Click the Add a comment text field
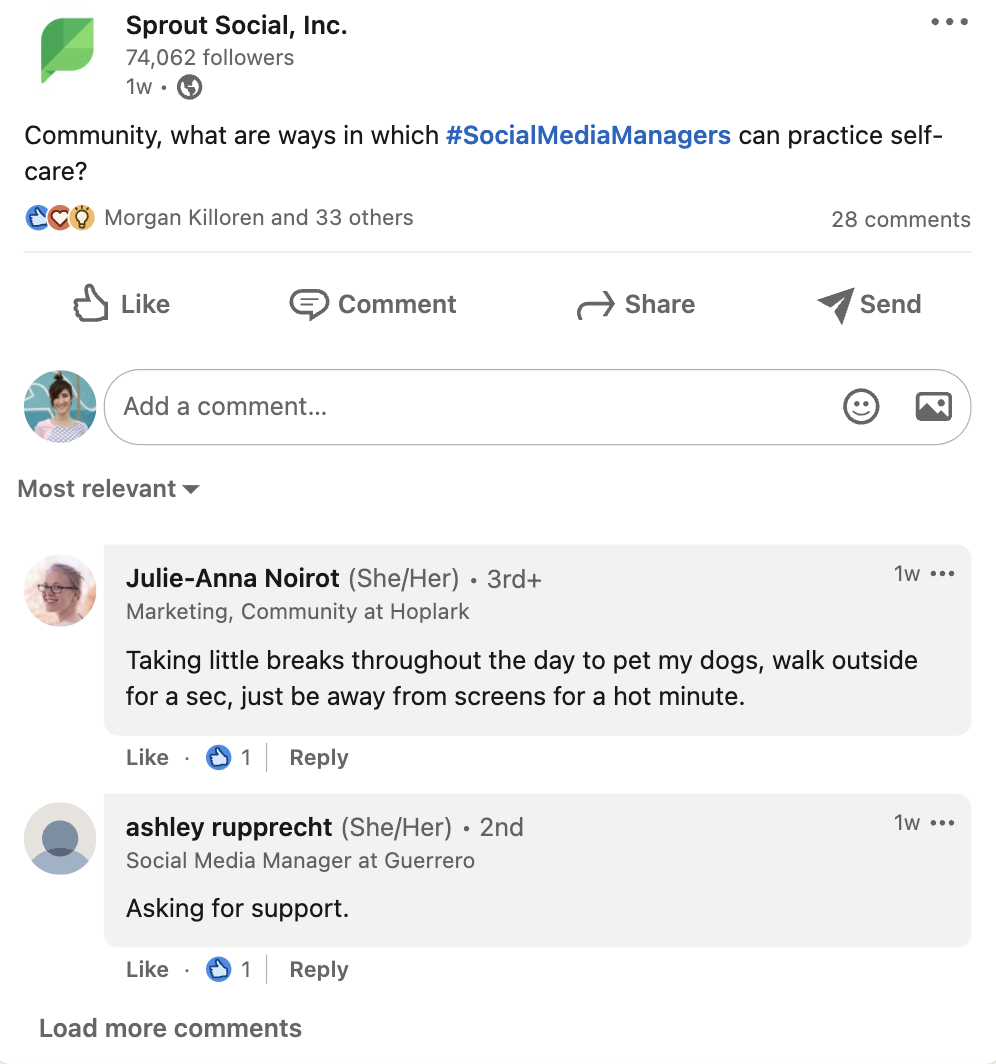Viewport: 996px width, 1064px height. pyautogui.click(x=470, y=406)
